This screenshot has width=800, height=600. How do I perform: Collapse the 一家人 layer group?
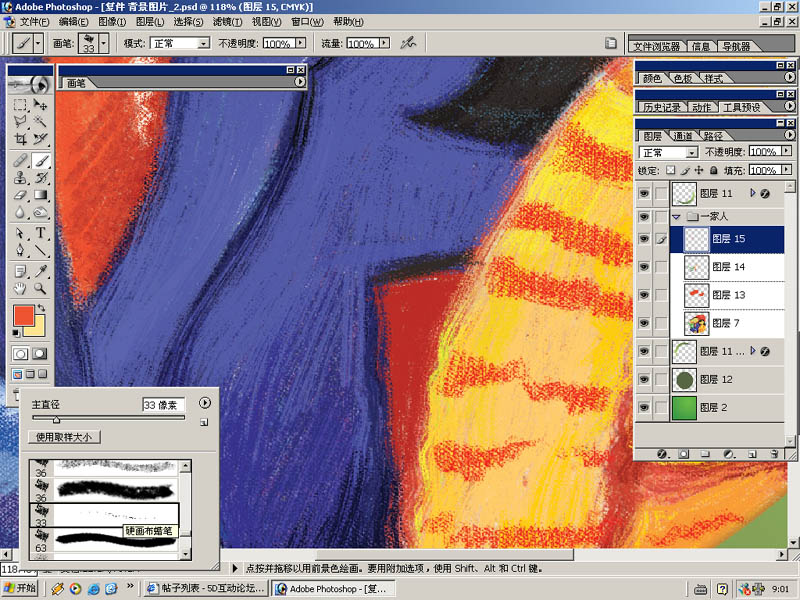pyautogui.click(x=677, y=217)
